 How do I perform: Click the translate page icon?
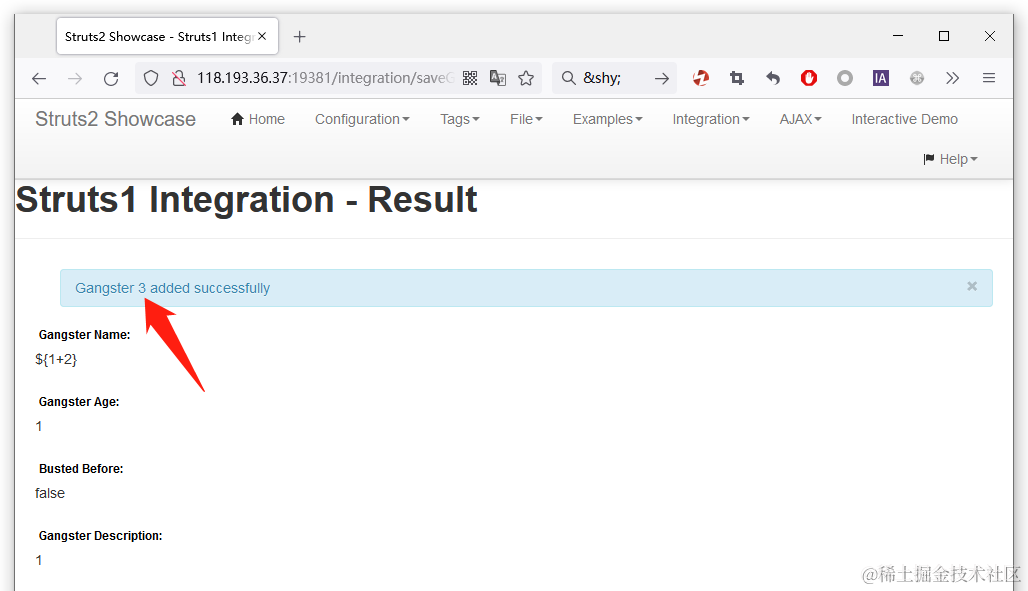[498, 79]
